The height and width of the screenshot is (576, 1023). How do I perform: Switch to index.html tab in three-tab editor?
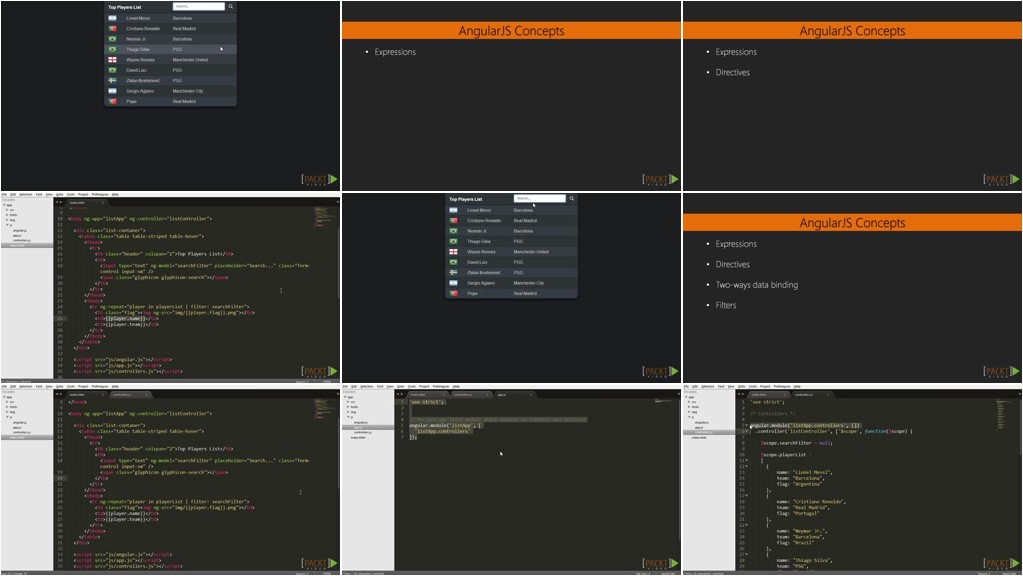click(x=426, y=395)
